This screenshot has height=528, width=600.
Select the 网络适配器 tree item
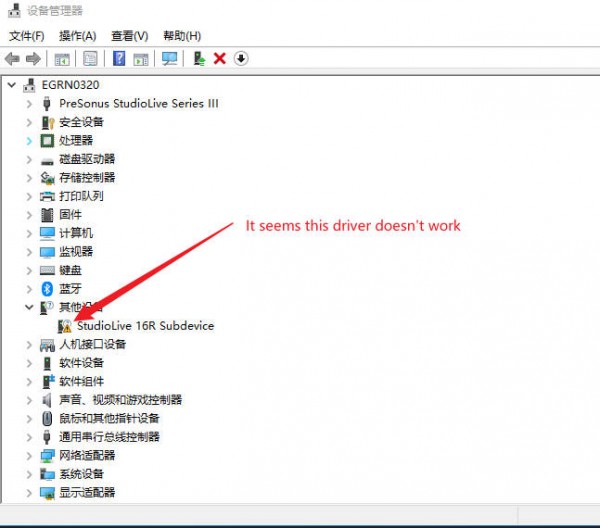pyautogui.click(x=86, y=456)
